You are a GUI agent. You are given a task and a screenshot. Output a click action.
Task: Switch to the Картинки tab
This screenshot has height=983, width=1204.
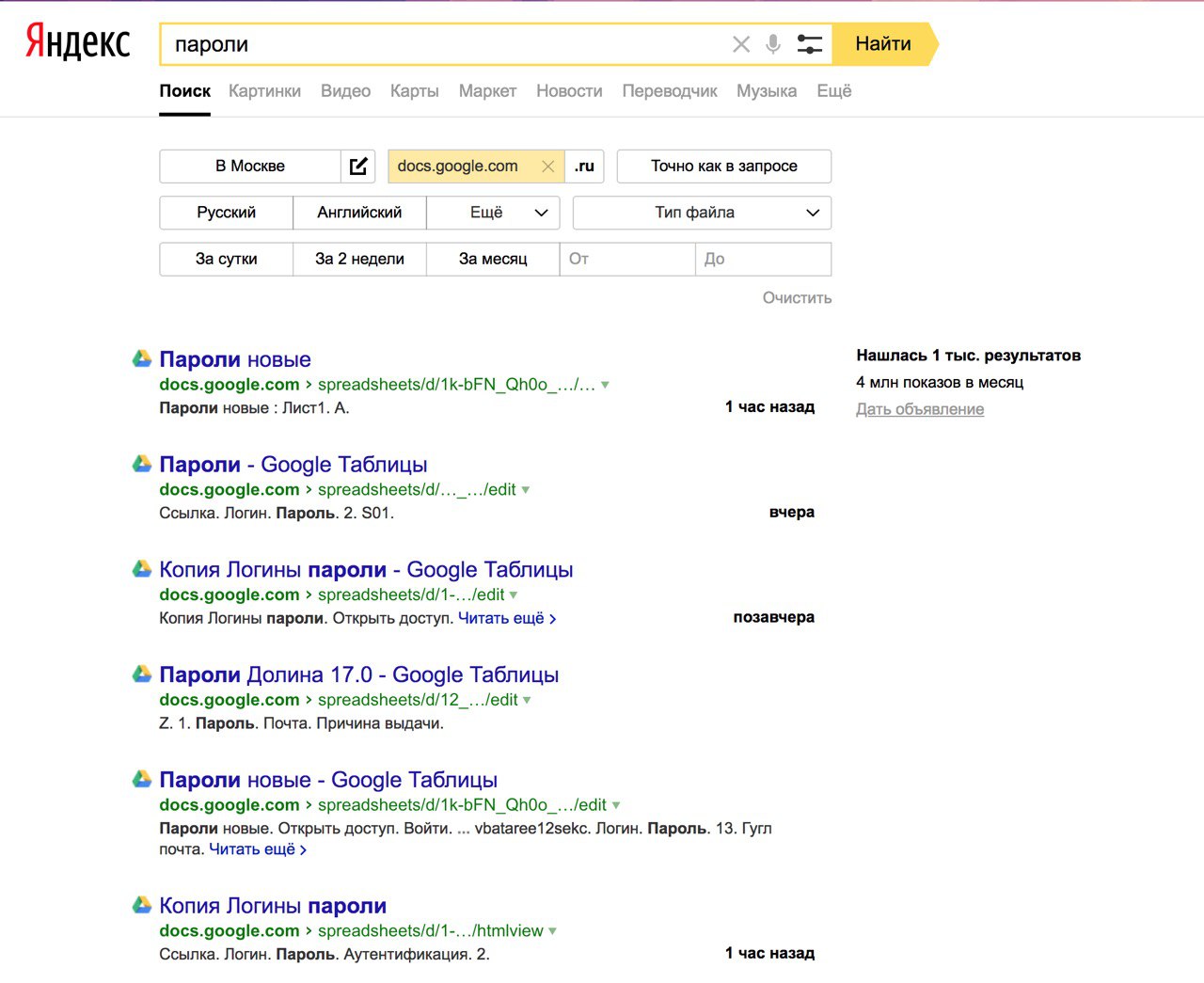[x=264, y=91]
